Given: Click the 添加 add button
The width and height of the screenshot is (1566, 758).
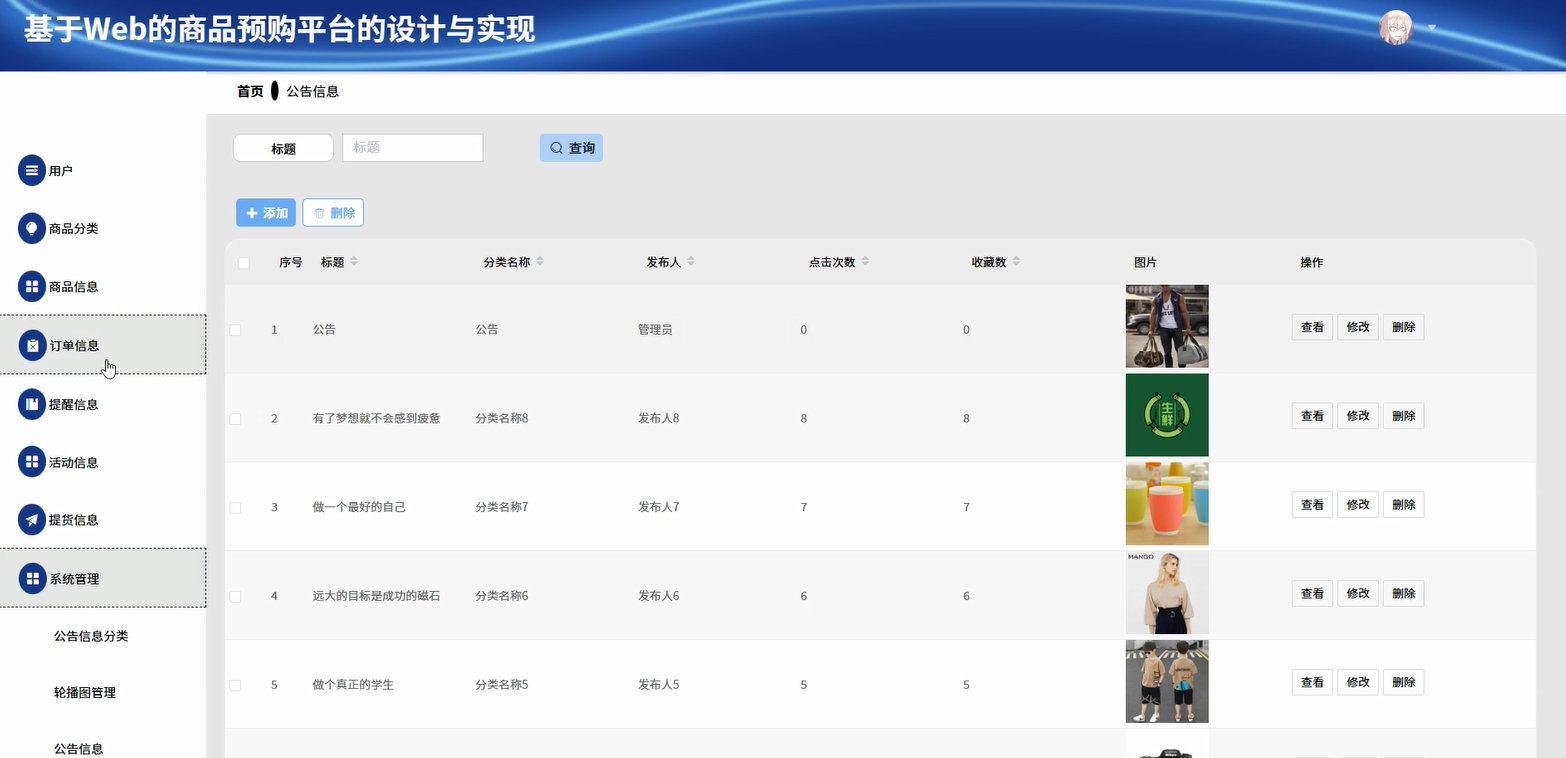Looking at the screenshot, I should tap(266, 213).
